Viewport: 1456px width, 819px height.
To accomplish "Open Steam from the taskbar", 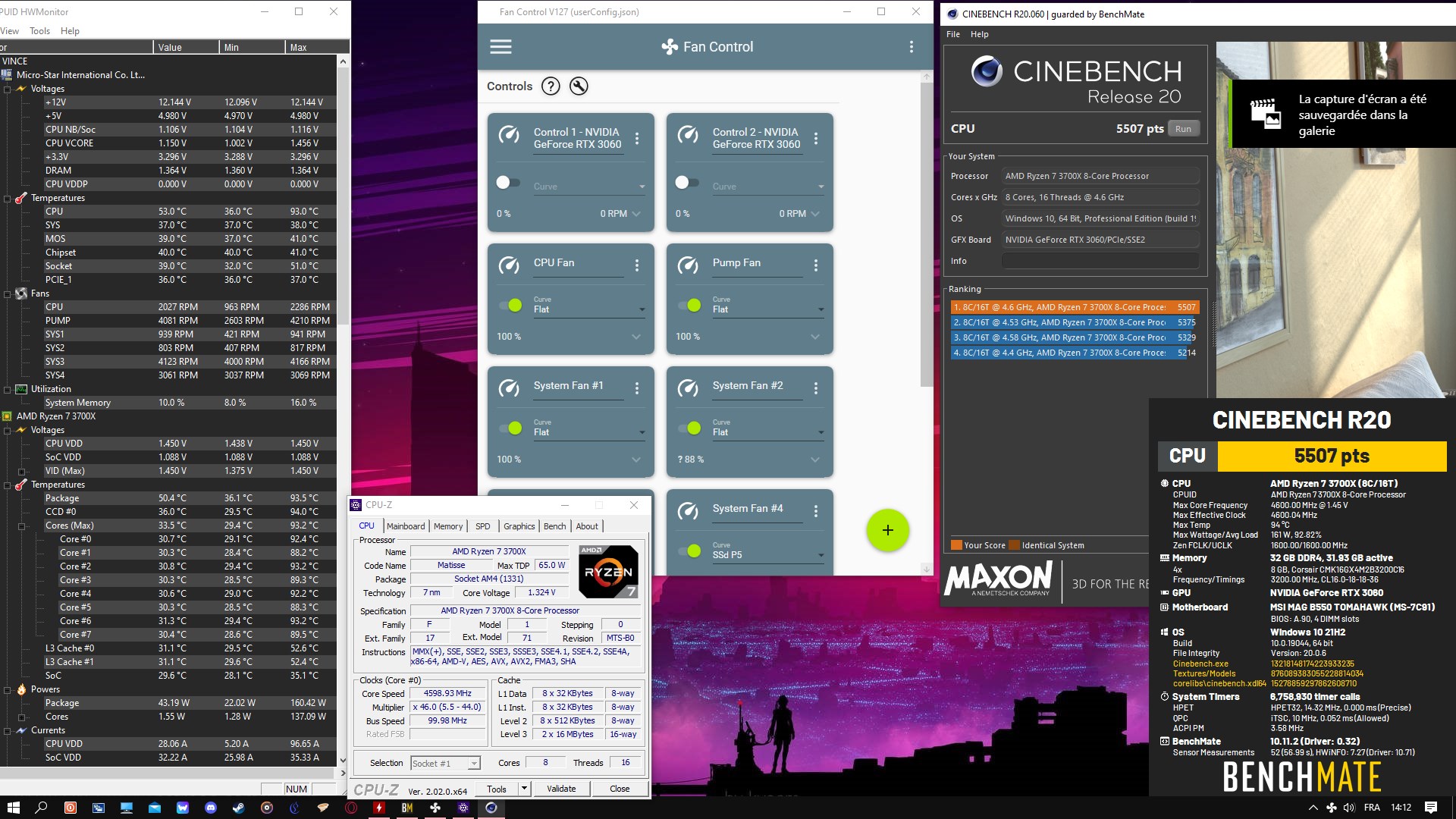I will tap(239, 808).
